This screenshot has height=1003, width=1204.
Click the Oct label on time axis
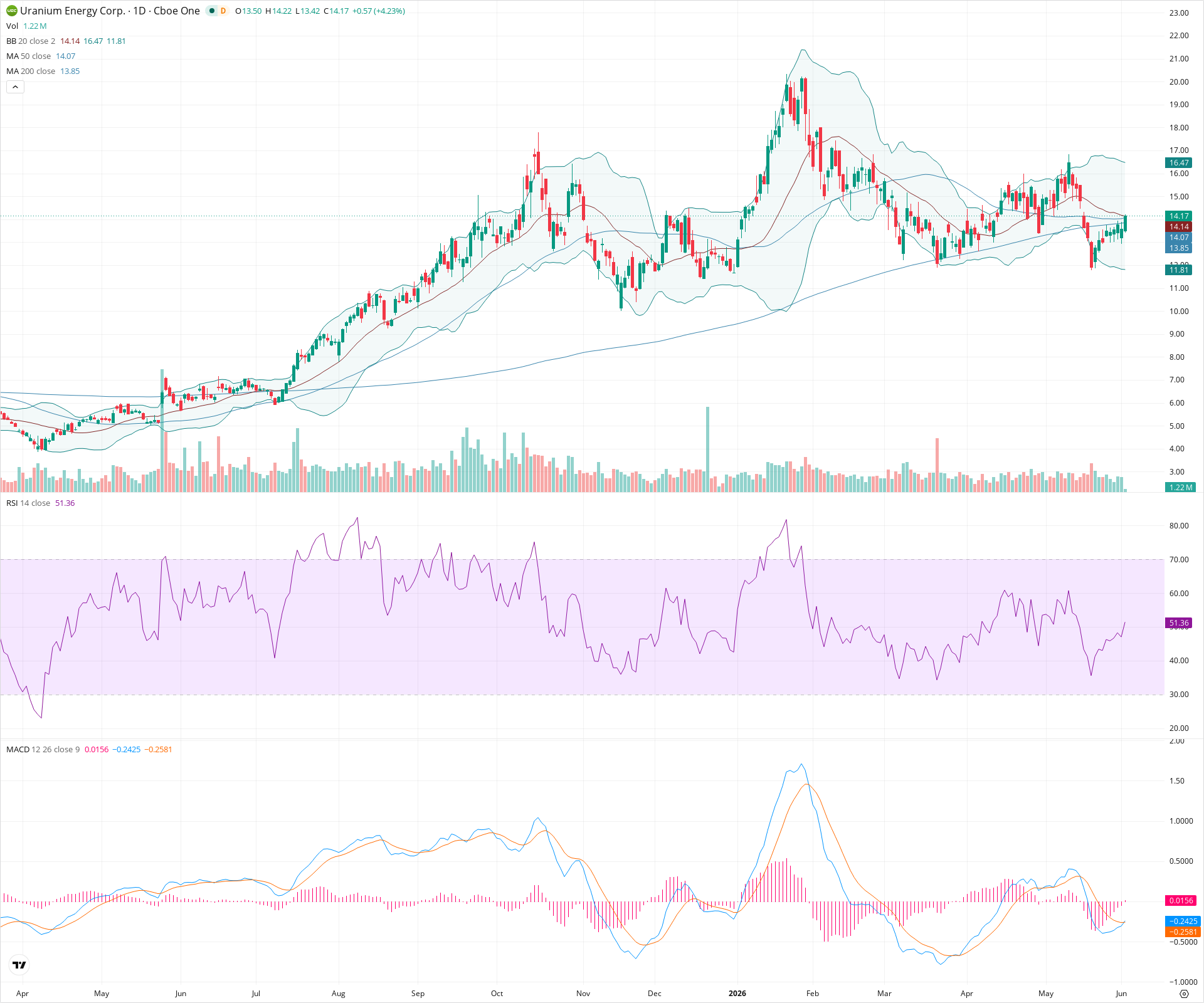pyautogui.click(x=497, y=993)
